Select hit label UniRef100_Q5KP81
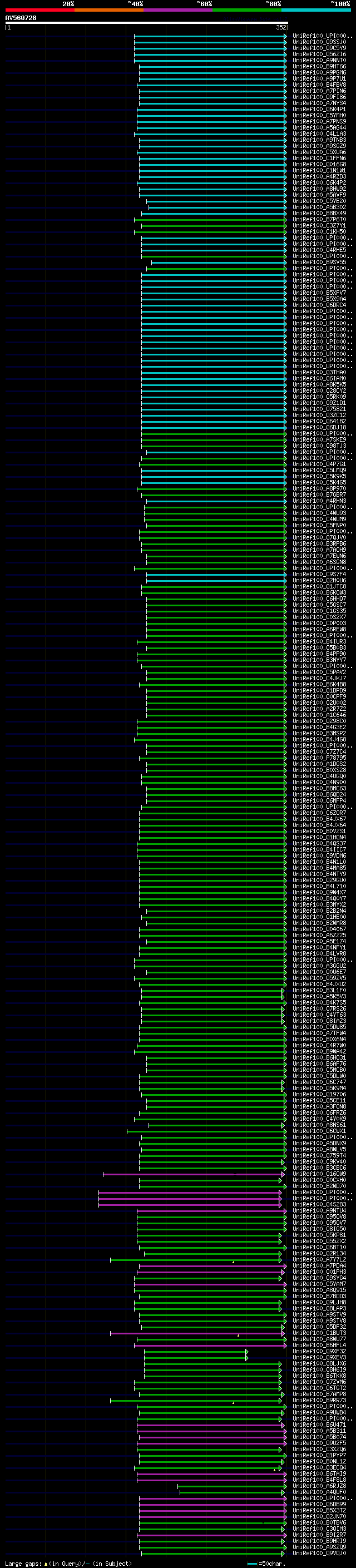This screenshot has height=1568, width=356. [319, 1235]
